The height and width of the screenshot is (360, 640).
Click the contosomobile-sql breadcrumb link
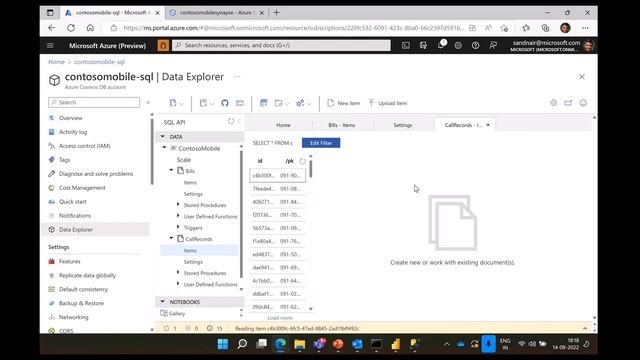(x=99, y=62)
